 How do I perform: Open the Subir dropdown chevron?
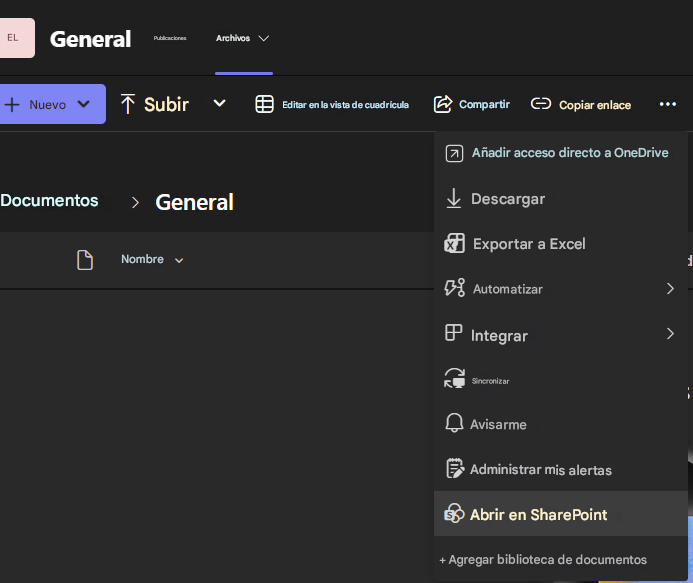click(220, 103)
